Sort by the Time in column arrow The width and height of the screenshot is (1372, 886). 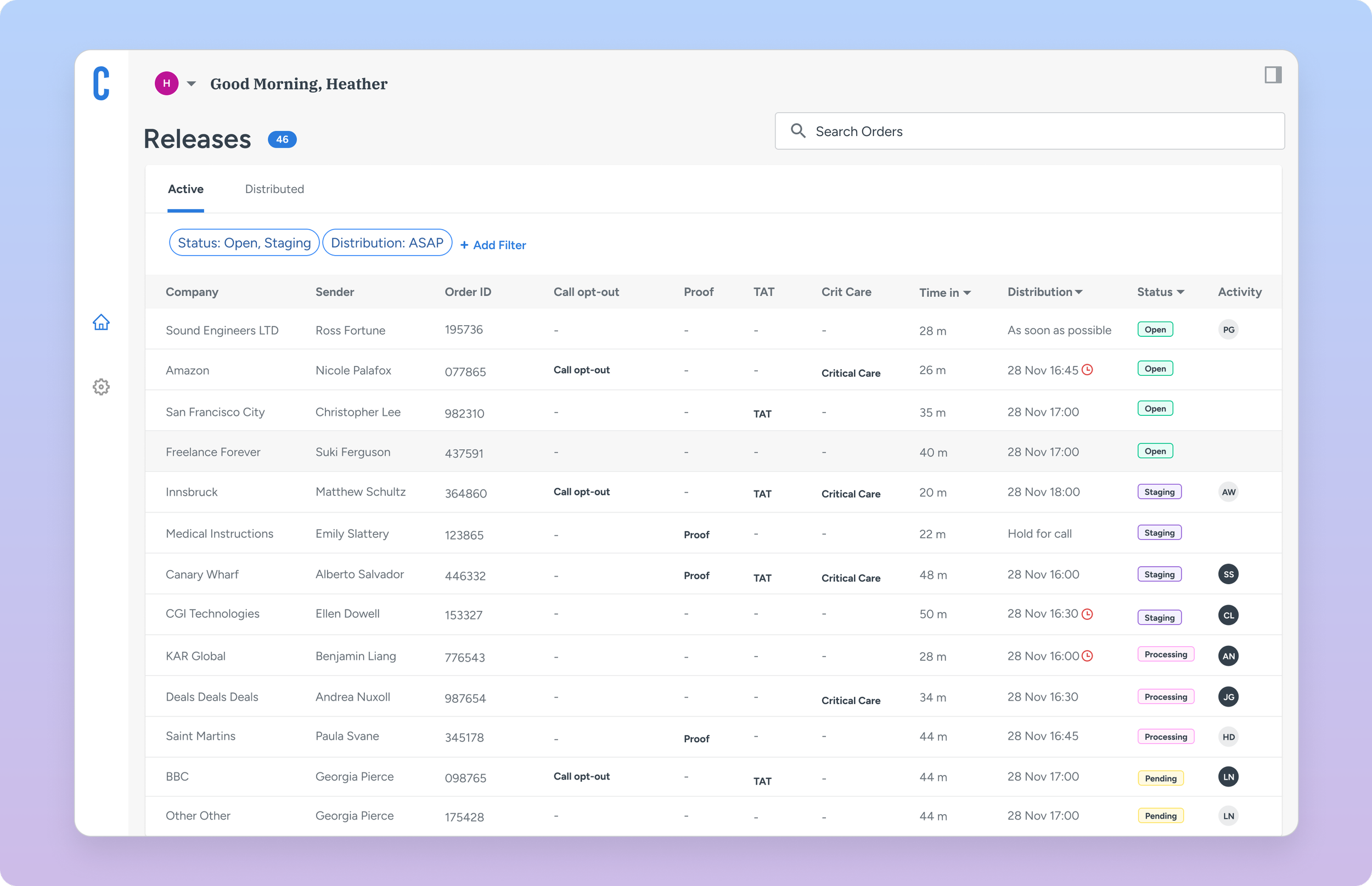click(967, 293)
